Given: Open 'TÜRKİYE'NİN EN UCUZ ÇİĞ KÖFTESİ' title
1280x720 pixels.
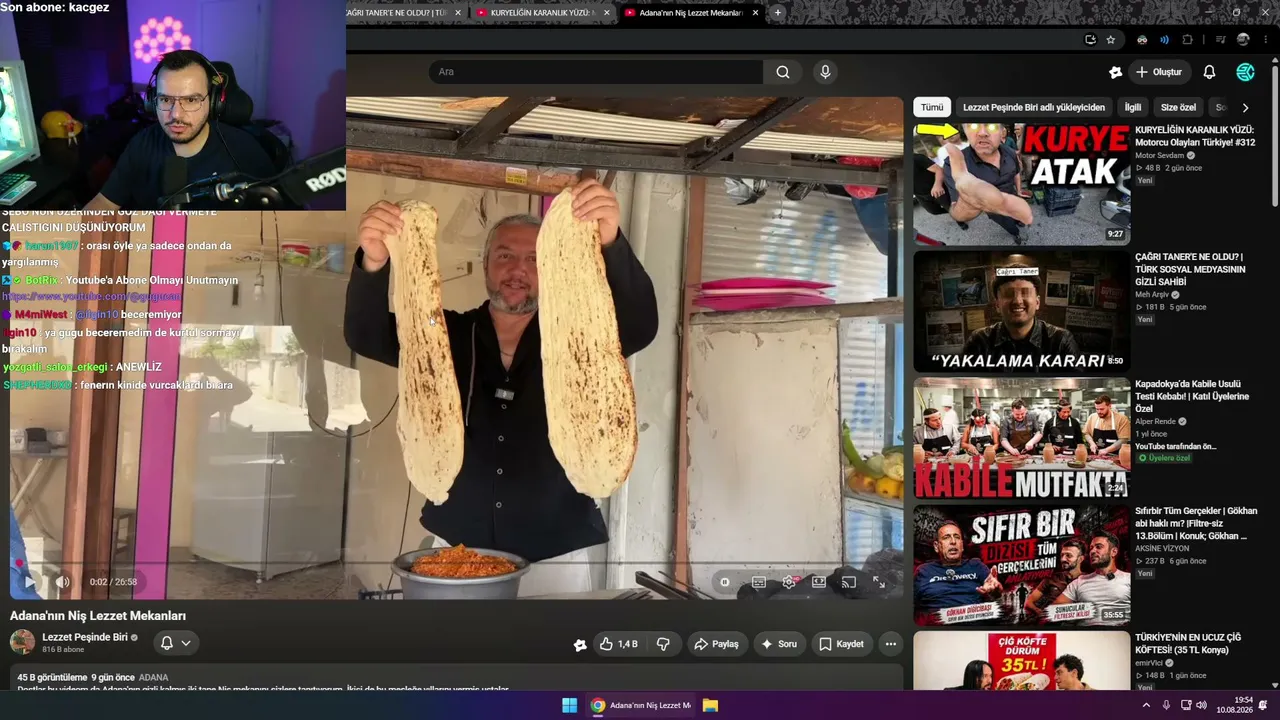Looking at the screenshot, I should (1188, 643).
